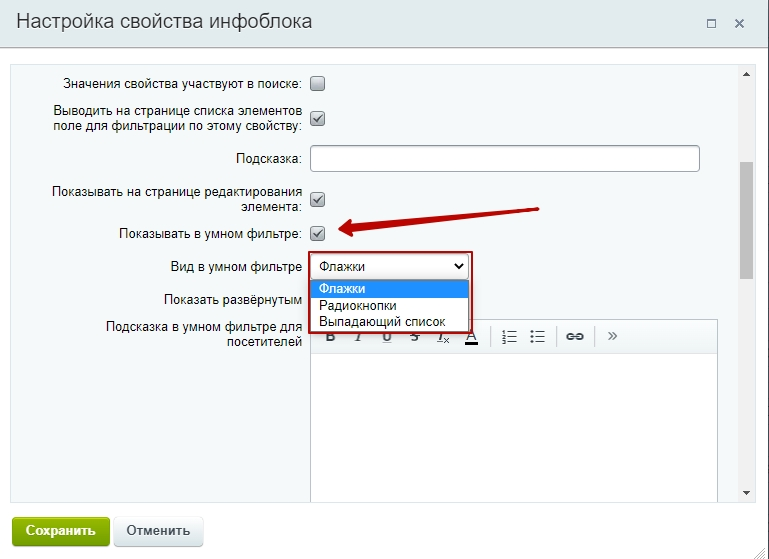Screen dimensions: 769x559
Task: Click the Подсказка text input field
Action: click(505, 158)
